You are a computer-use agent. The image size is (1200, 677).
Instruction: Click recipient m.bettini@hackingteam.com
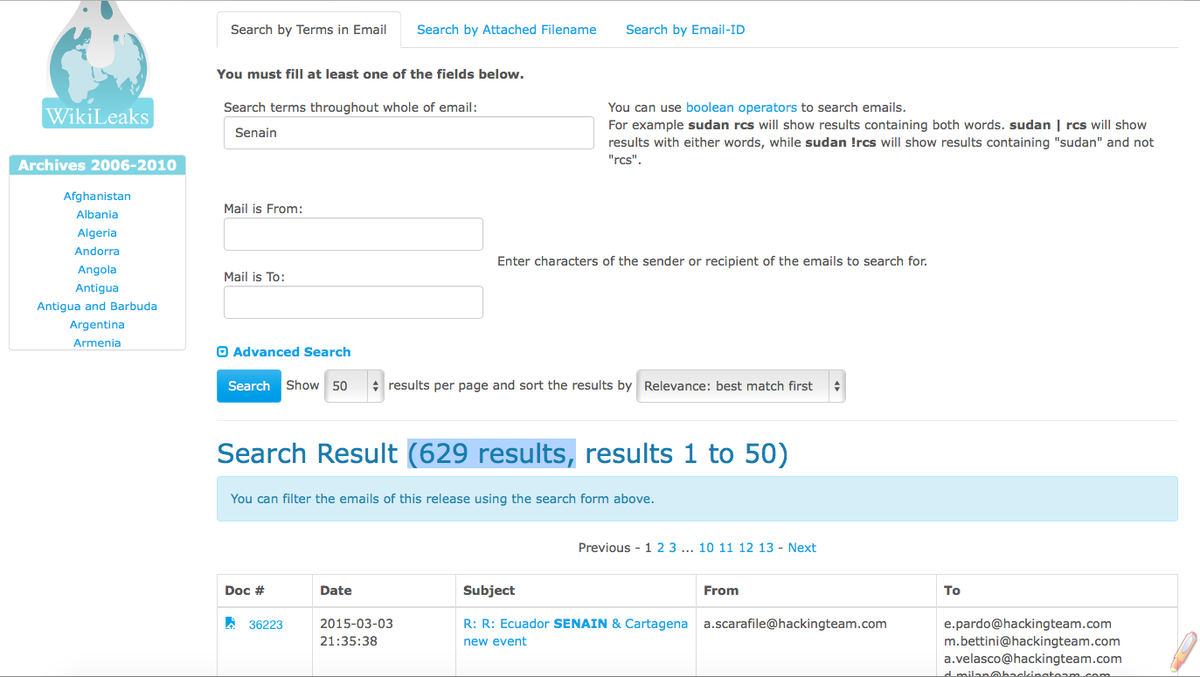1032,641
